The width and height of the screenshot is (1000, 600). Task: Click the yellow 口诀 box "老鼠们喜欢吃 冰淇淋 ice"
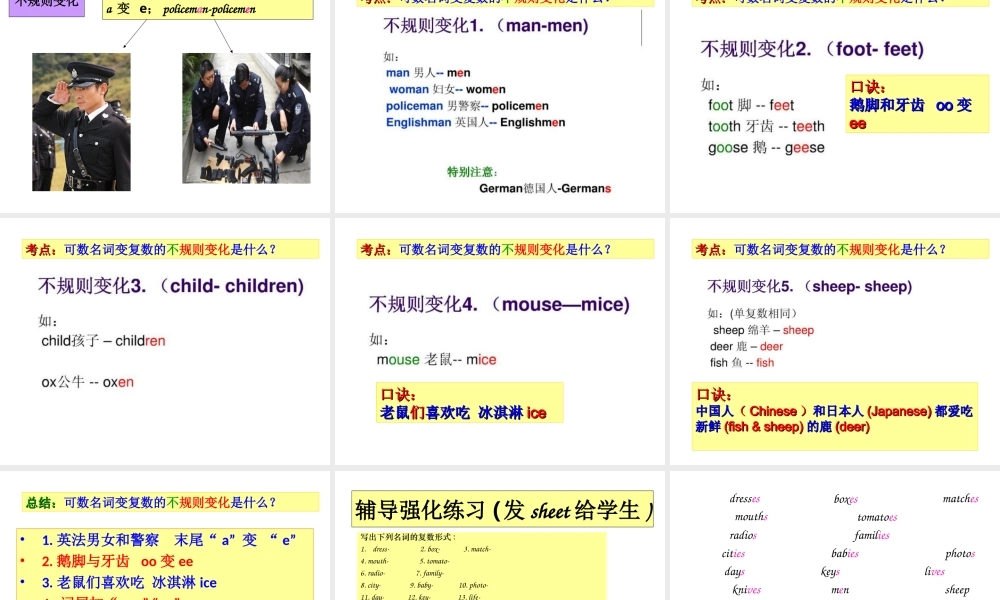pos(470,403)
